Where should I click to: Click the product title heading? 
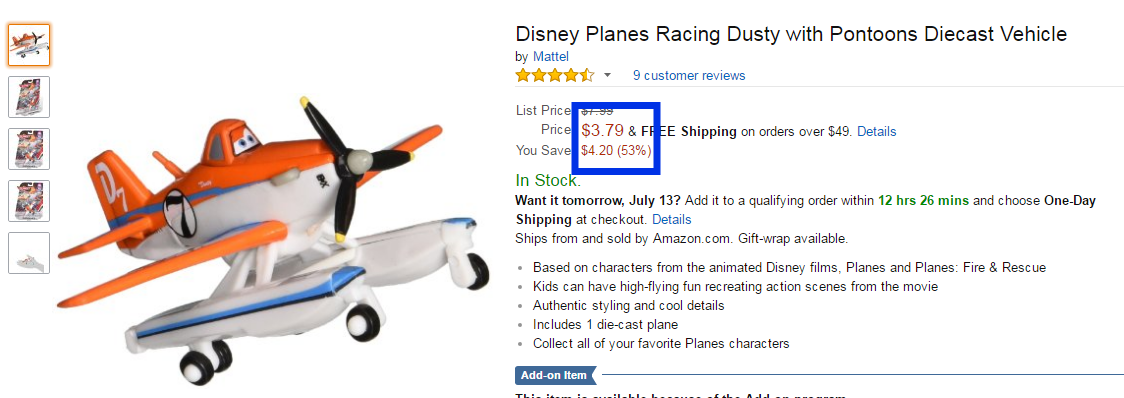coord(791,34)
